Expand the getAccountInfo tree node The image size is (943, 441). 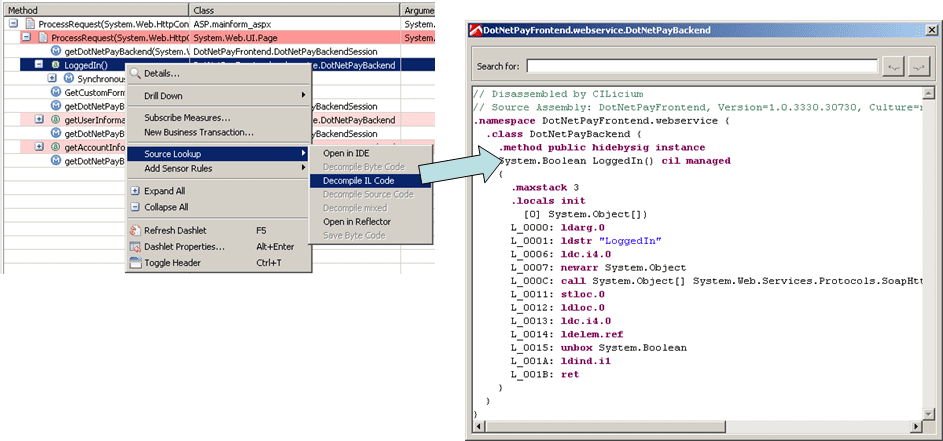(39, 146)
